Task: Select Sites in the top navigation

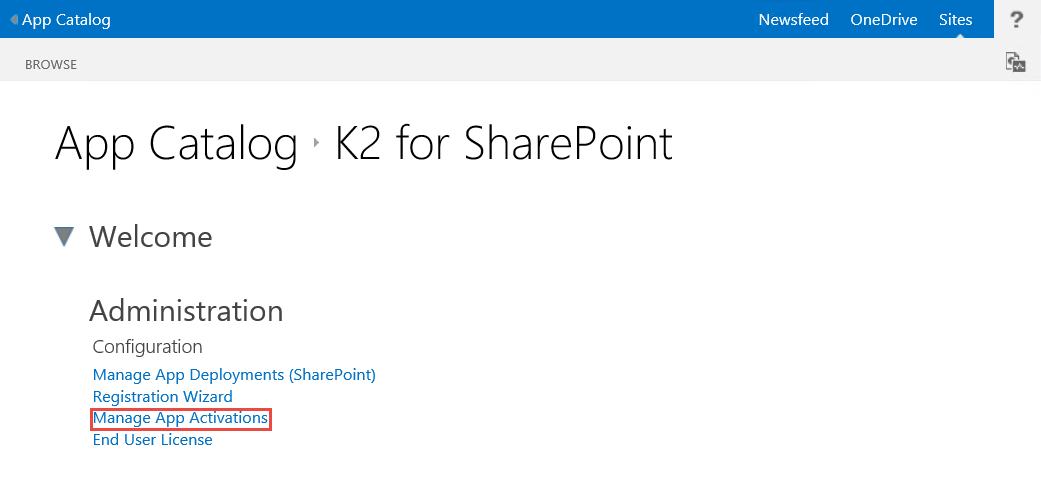Action: [955, 19]
